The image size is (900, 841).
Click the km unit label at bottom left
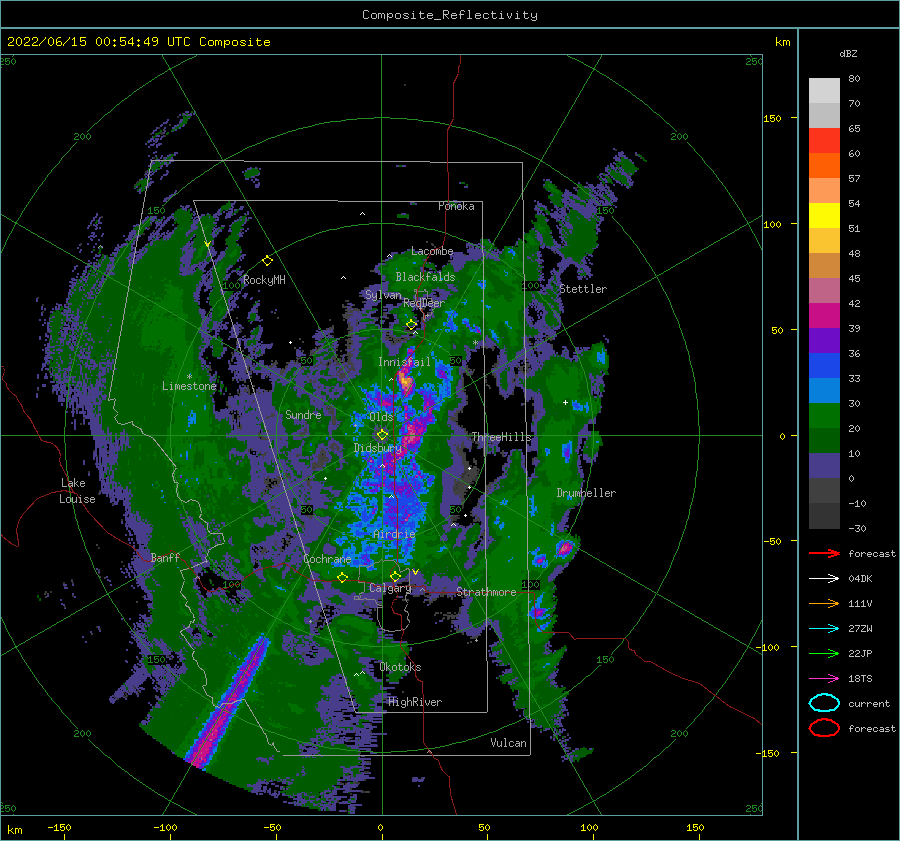coord(14,830)
